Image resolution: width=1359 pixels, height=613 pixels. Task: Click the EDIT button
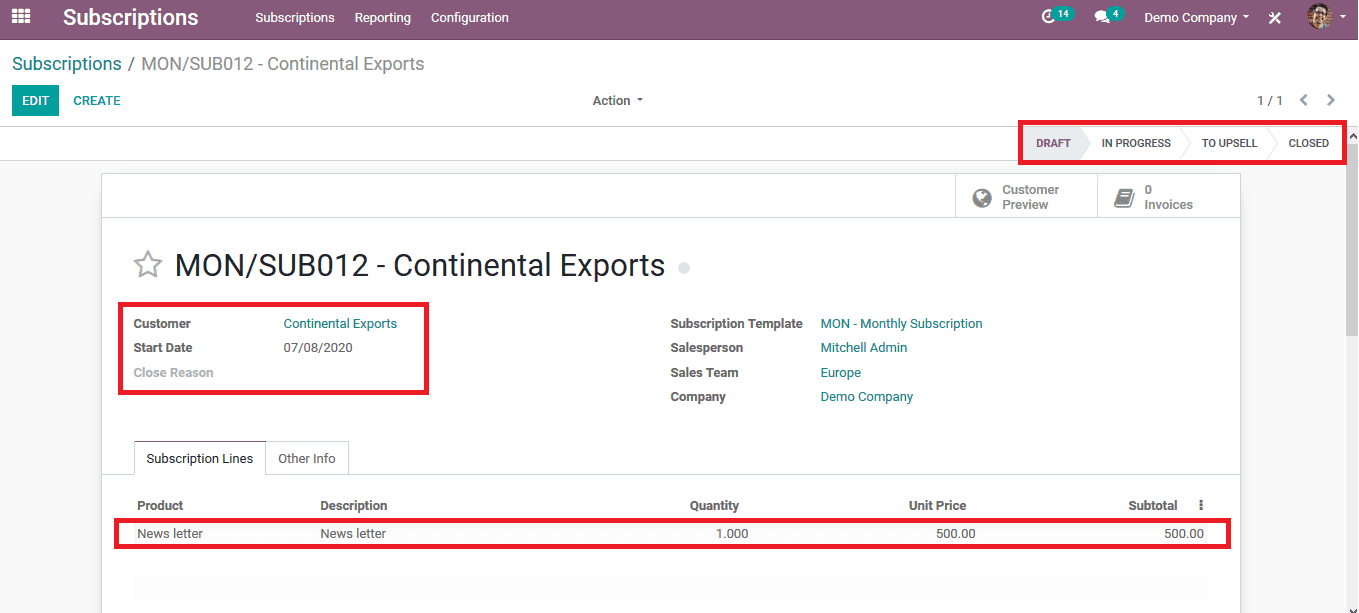click(x=36, y=101)
